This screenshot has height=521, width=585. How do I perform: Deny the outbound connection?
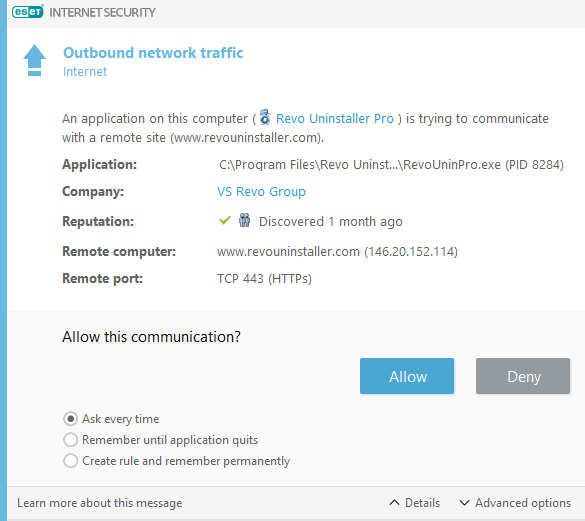(523, 376)
